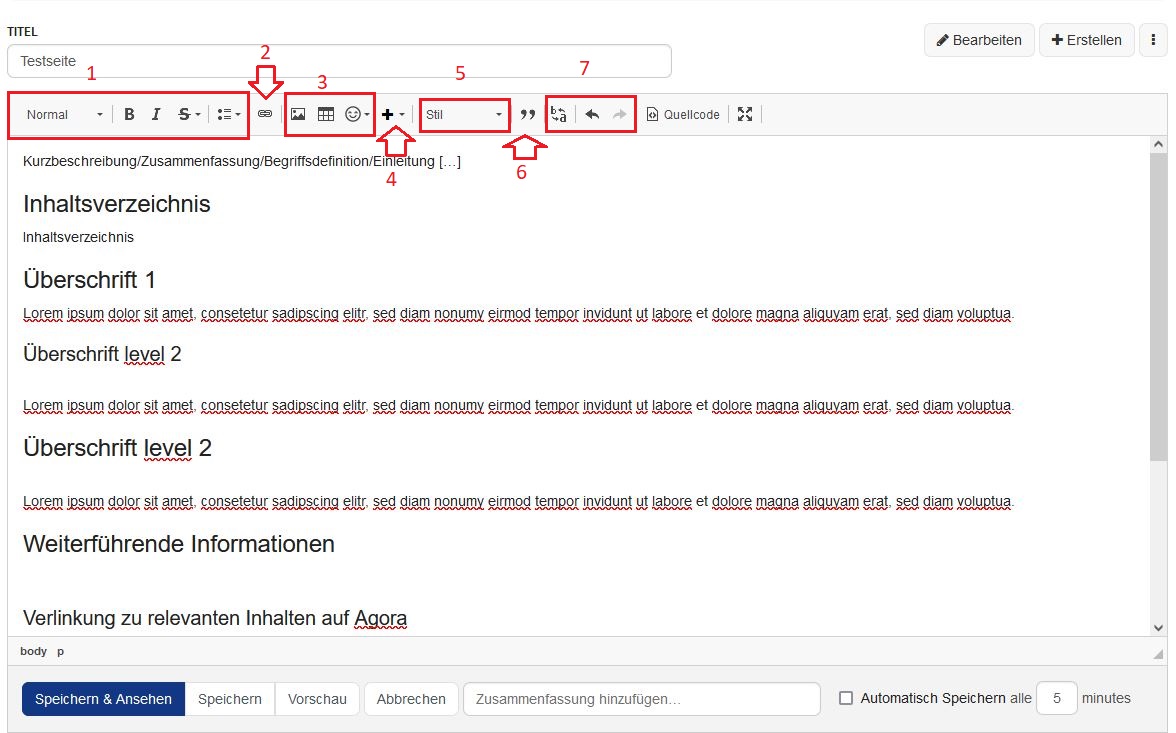
Task: Click the editor scrollbar down arrow
Action: (x=1158, y=628)
